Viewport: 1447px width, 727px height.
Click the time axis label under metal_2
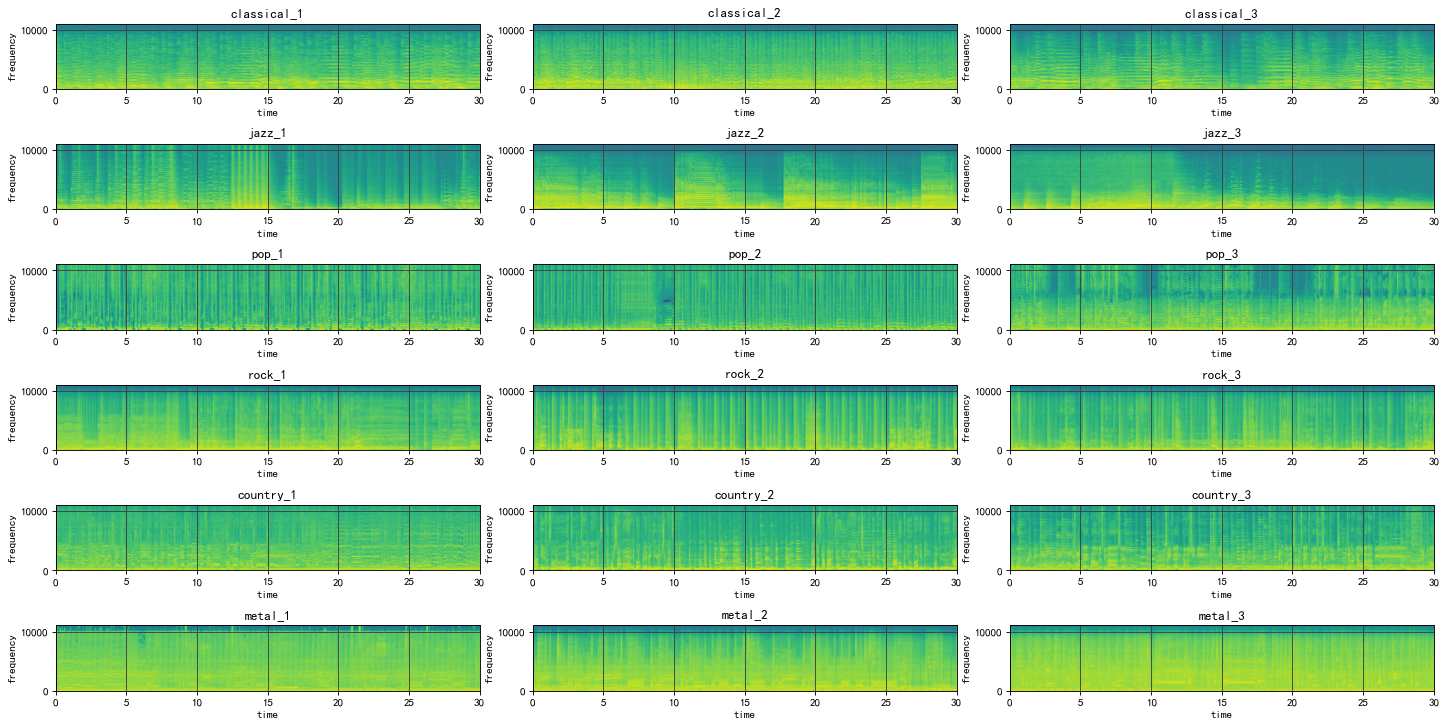pyautogui.click(x=744, y=715)
